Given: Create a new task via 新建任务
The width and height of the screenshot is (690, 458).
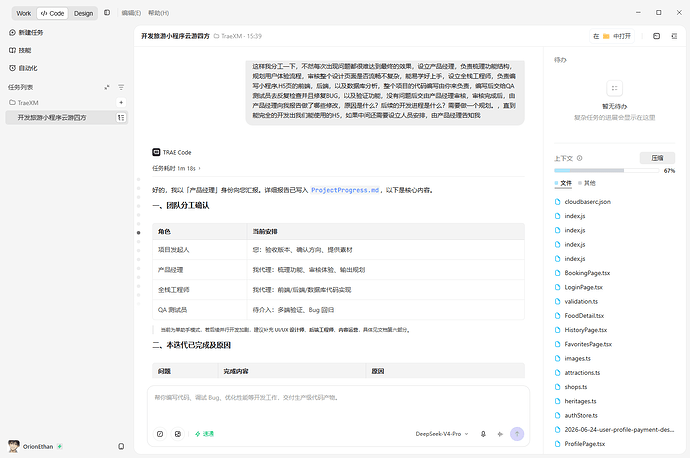Looking at the screenshot, I should pyautogui.click(x=26, y=33).
